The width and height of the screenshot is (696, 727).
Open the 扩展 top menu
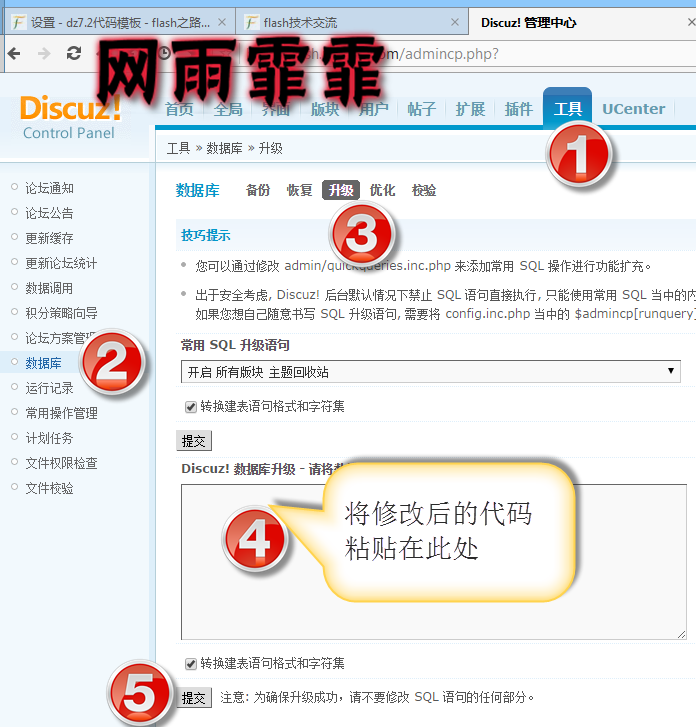[x=470, y=109]
